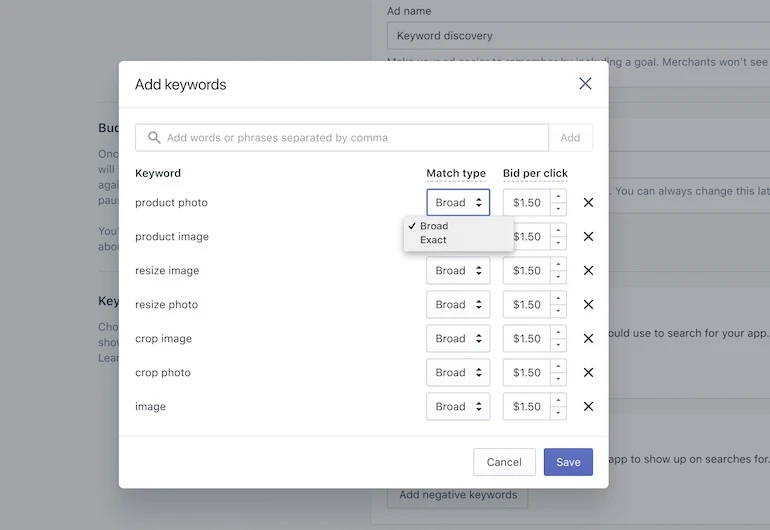Screen dimensions: 770x530
Task: Remove the 'resize photo' keyword
Action: click(x=588, y=305)
